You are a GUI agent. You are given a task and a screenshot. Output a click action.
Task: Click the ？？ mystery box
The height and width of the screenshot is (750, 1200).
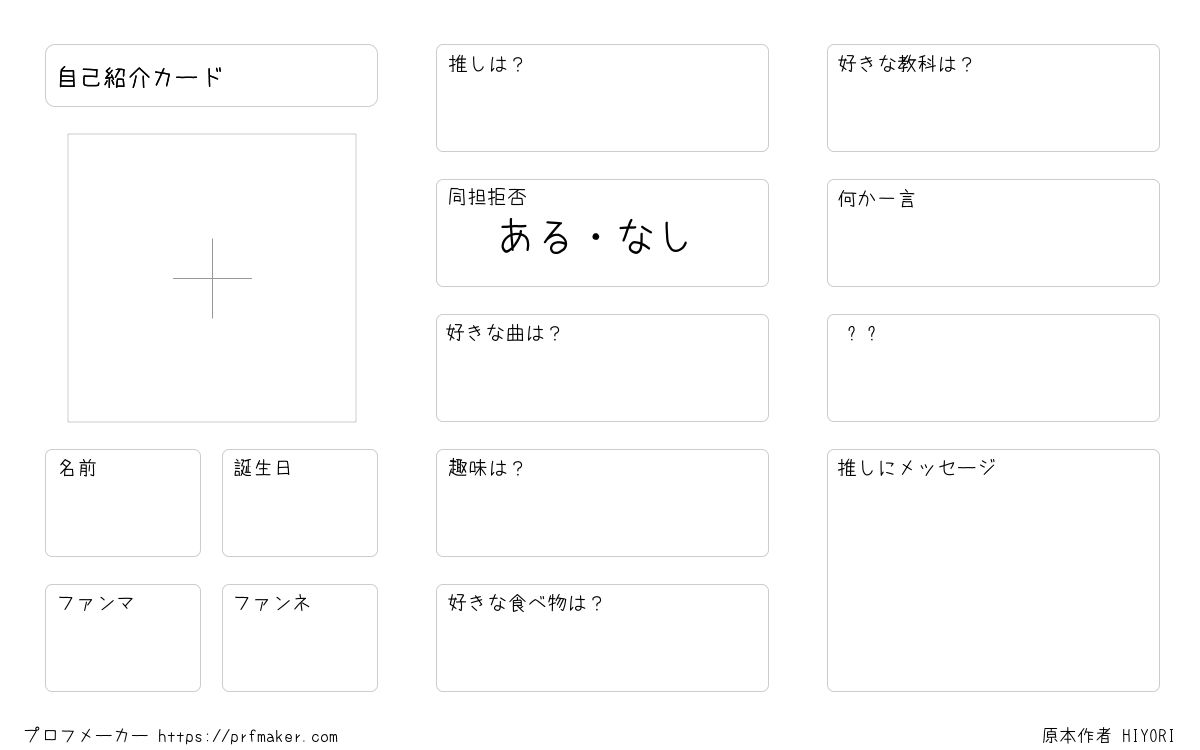tap(993, 368)
